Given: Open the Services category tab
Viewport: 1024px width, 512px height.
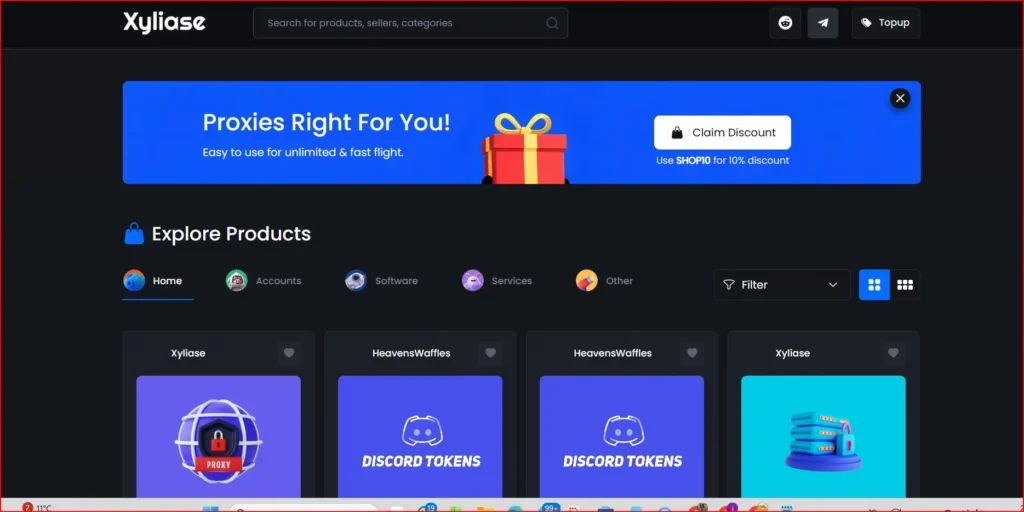Looking at the screenshot, I should click(497, 281).
